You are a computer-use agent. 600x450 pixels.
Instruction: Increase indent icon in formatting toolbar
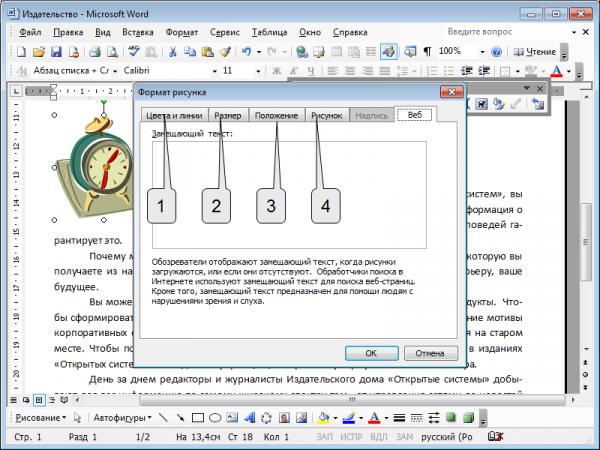484,71
